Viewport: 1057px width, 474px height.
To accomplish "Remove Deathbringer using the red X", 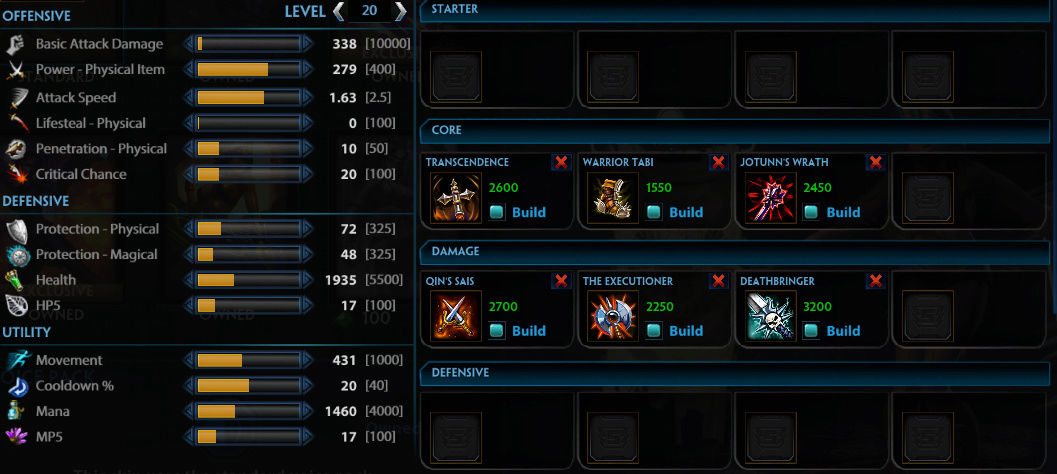I will coord(876,280).
